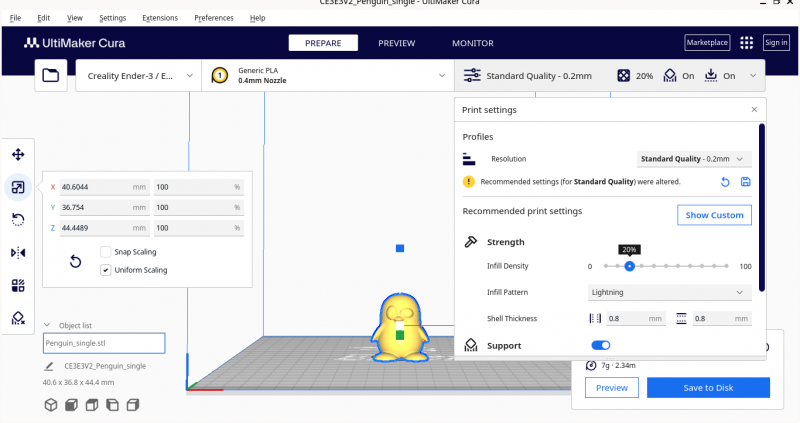Click the infill 20% icon in the header
The height and width of the screenshot is (423, 800).
[623, 76]
